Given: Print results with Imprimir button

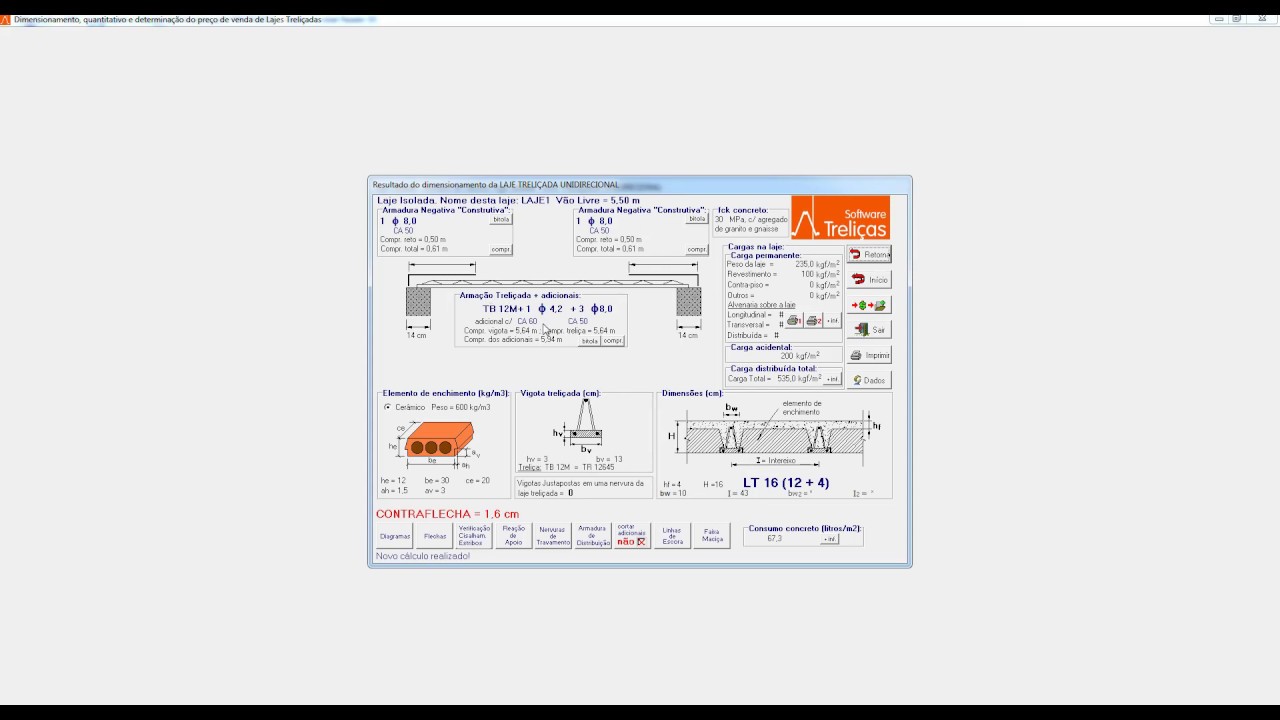Looking at the screenshot, I should [x=869, y=355].
